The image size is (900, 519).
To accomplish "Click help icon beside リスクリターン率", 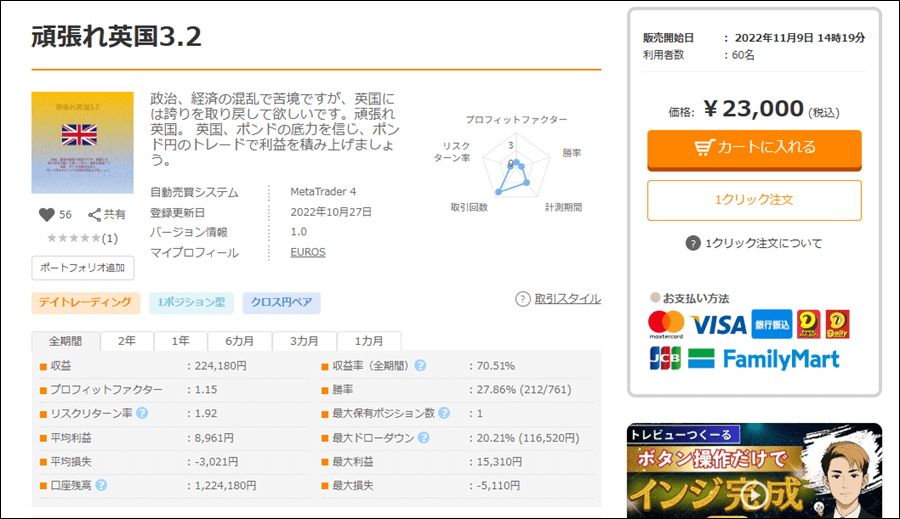I will (x=143, y=413).
